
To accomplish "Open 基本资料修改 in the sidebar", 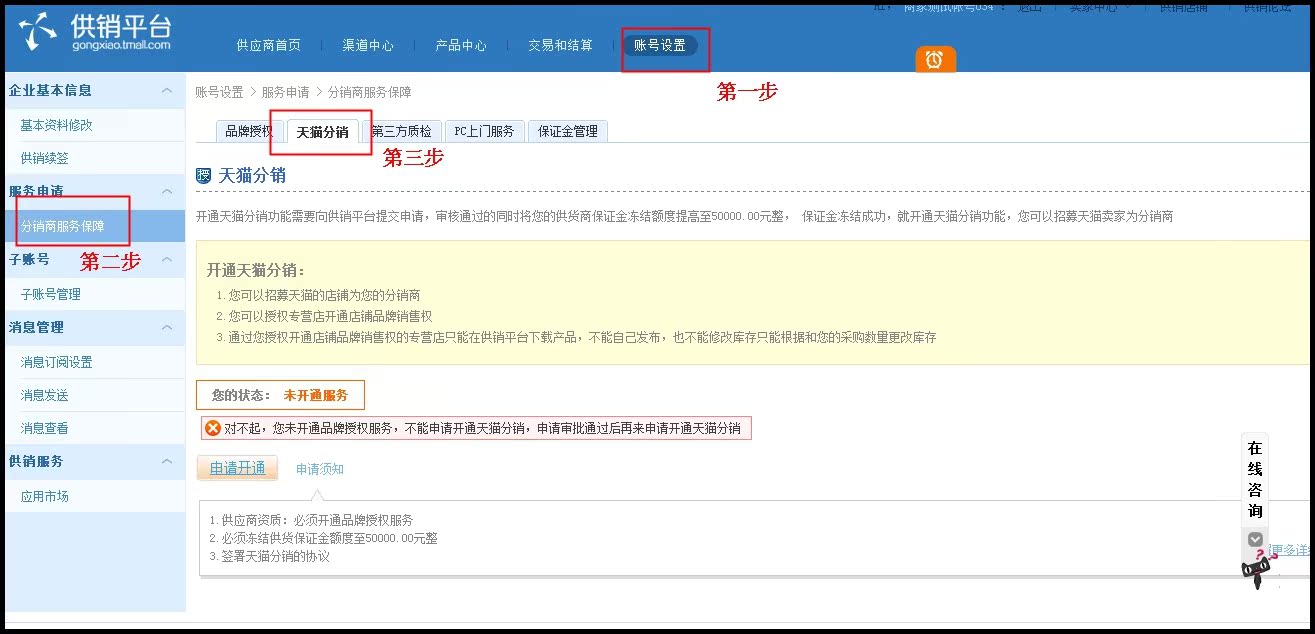I will tap(57, 125).
